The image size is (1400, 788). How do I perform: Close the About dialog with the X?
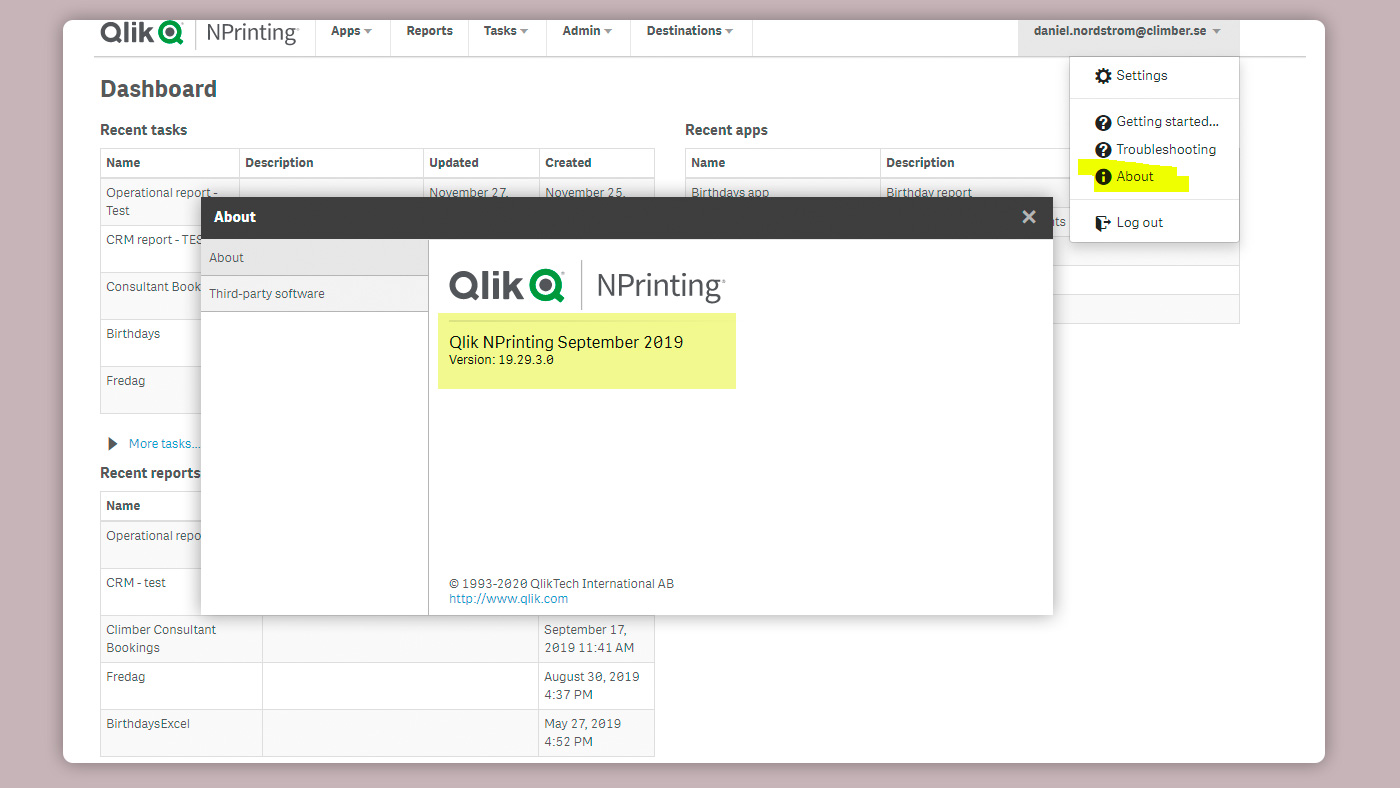pos(1029,217)
